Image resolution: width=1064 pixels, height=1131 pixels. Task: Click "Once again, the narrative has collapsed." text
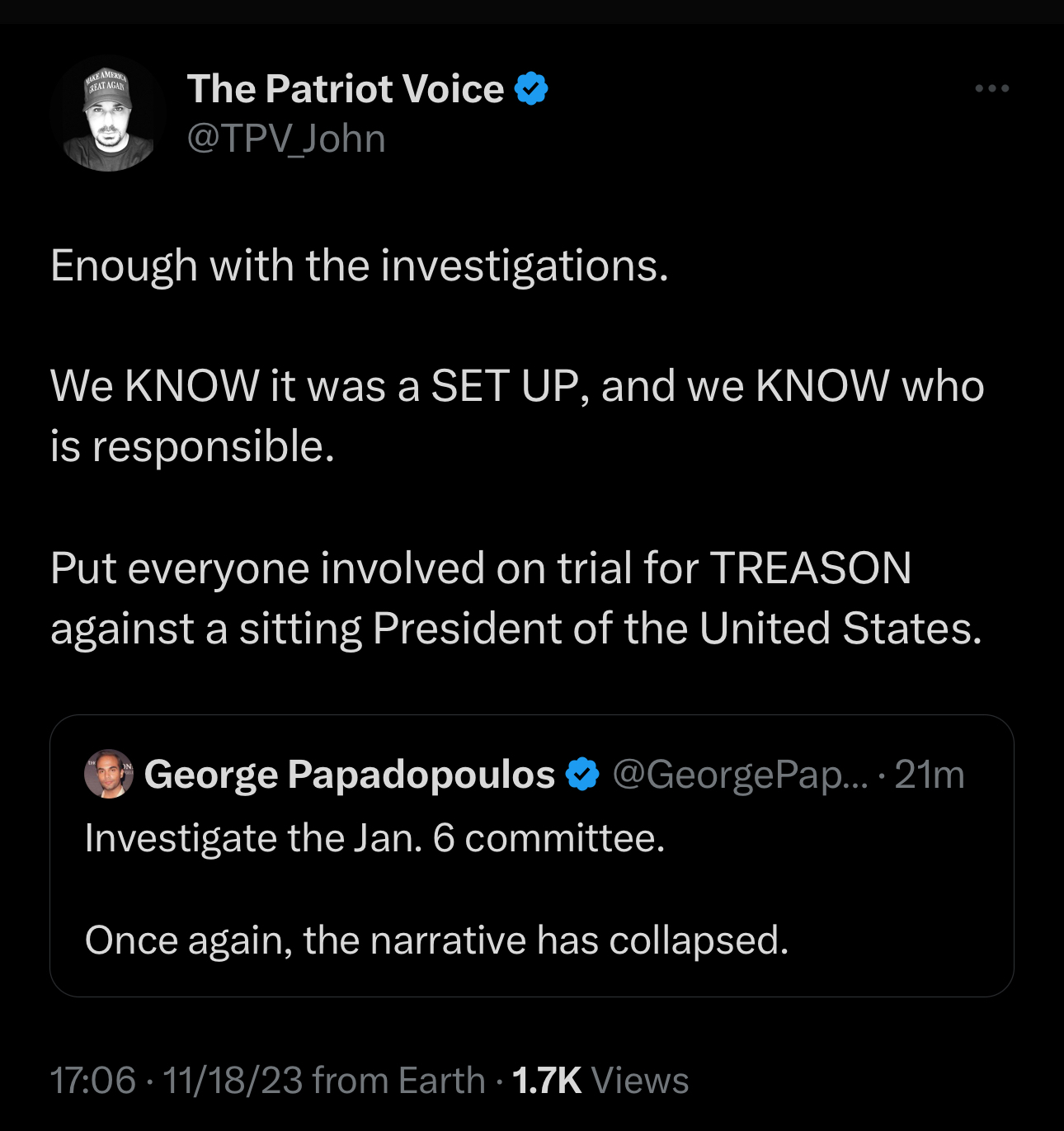[x=436, y=940]
